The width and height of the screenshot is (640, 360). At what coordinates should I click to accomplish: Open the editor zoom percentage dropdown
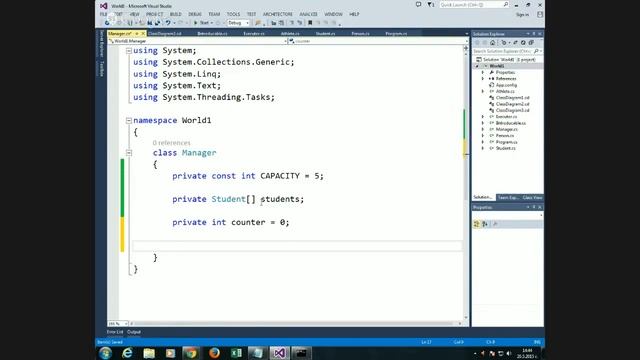tap(118, 324)
